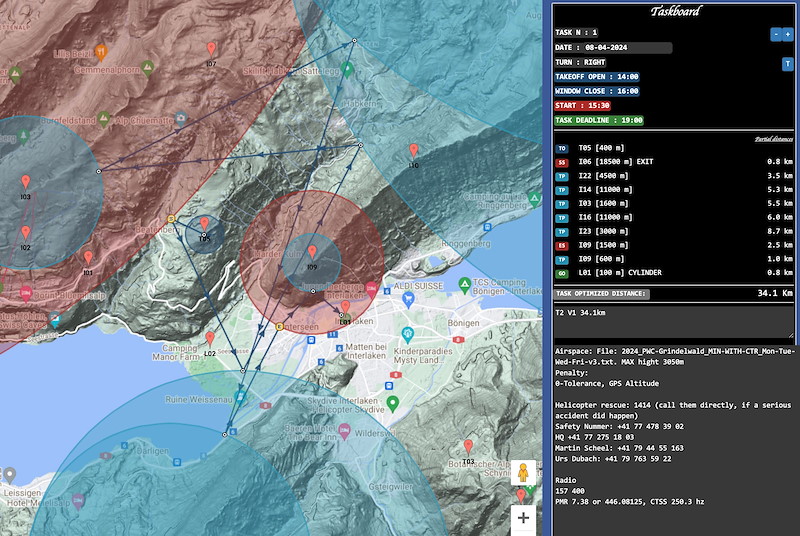Screen dimensions: 800x536
Task: Click the Gemmenalphorn peak marker
Action: 147,68
